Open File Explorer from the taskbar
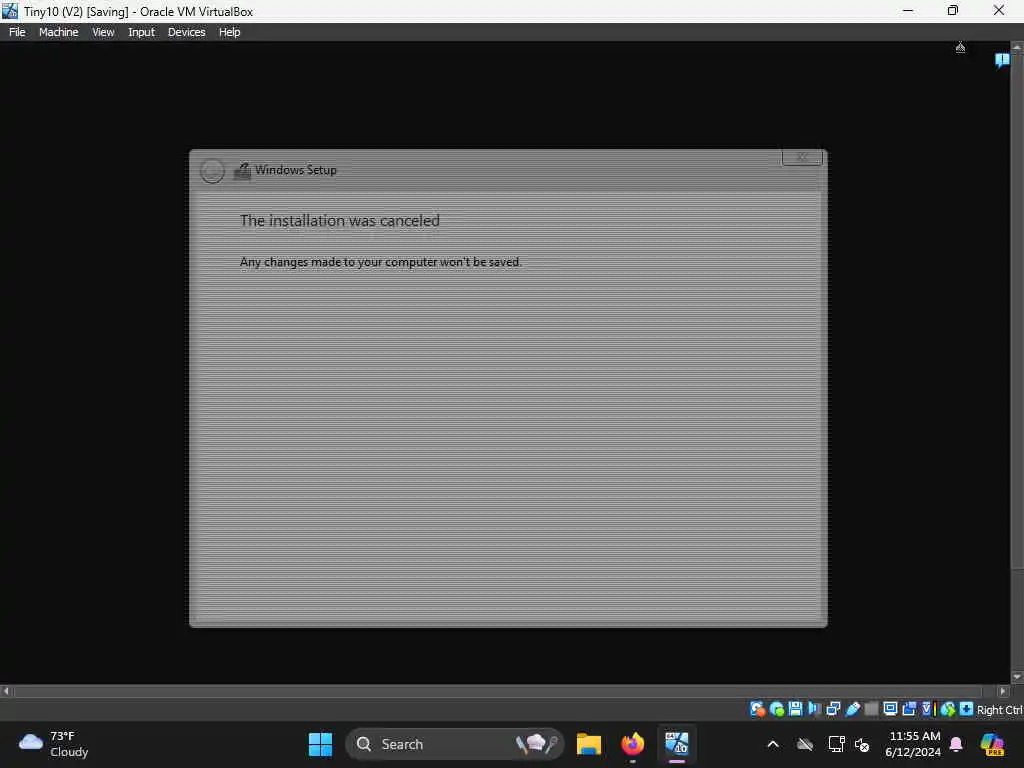 [x=588, y=744]
